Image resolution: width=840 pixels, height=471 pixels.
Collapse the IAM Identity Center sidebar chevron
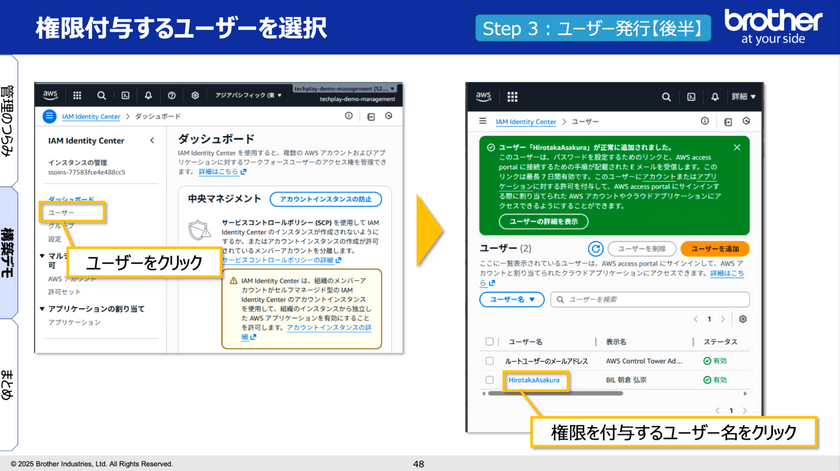pyautogui.click(x=152, y=141)
